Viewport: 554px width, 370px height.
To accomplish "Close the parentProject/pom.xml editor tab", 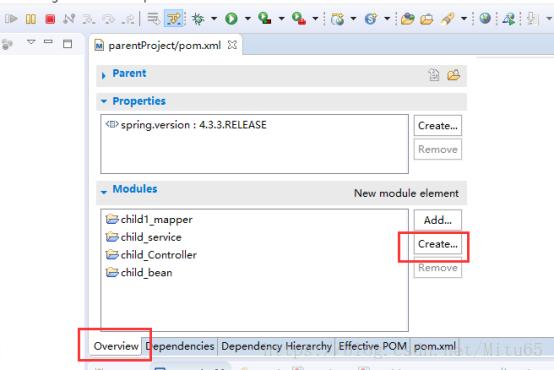I will pos(232,45).
